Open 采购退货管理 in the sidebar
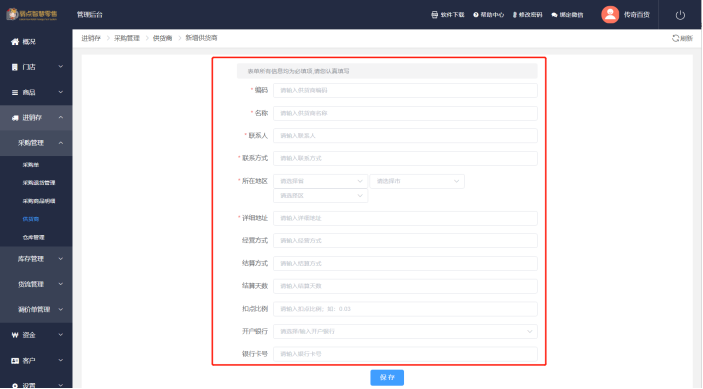This screenshot has width=703, height=389. 39,183
